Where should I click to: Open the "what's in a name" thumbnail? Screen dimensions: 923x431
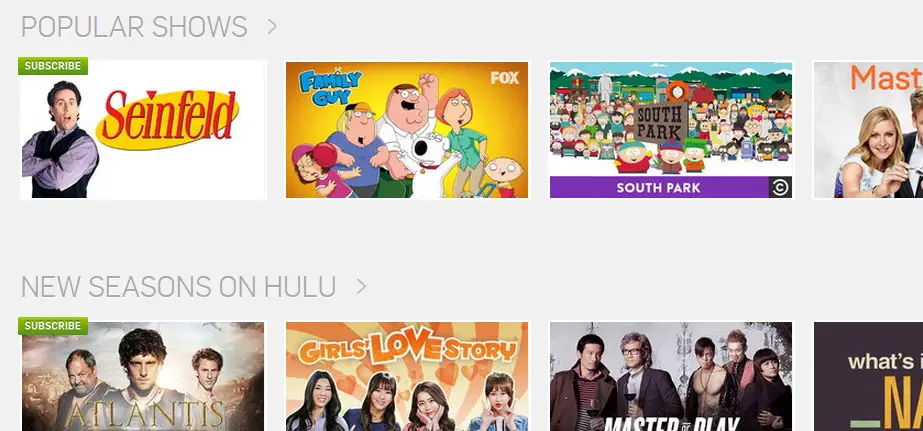tap(868, 376)
